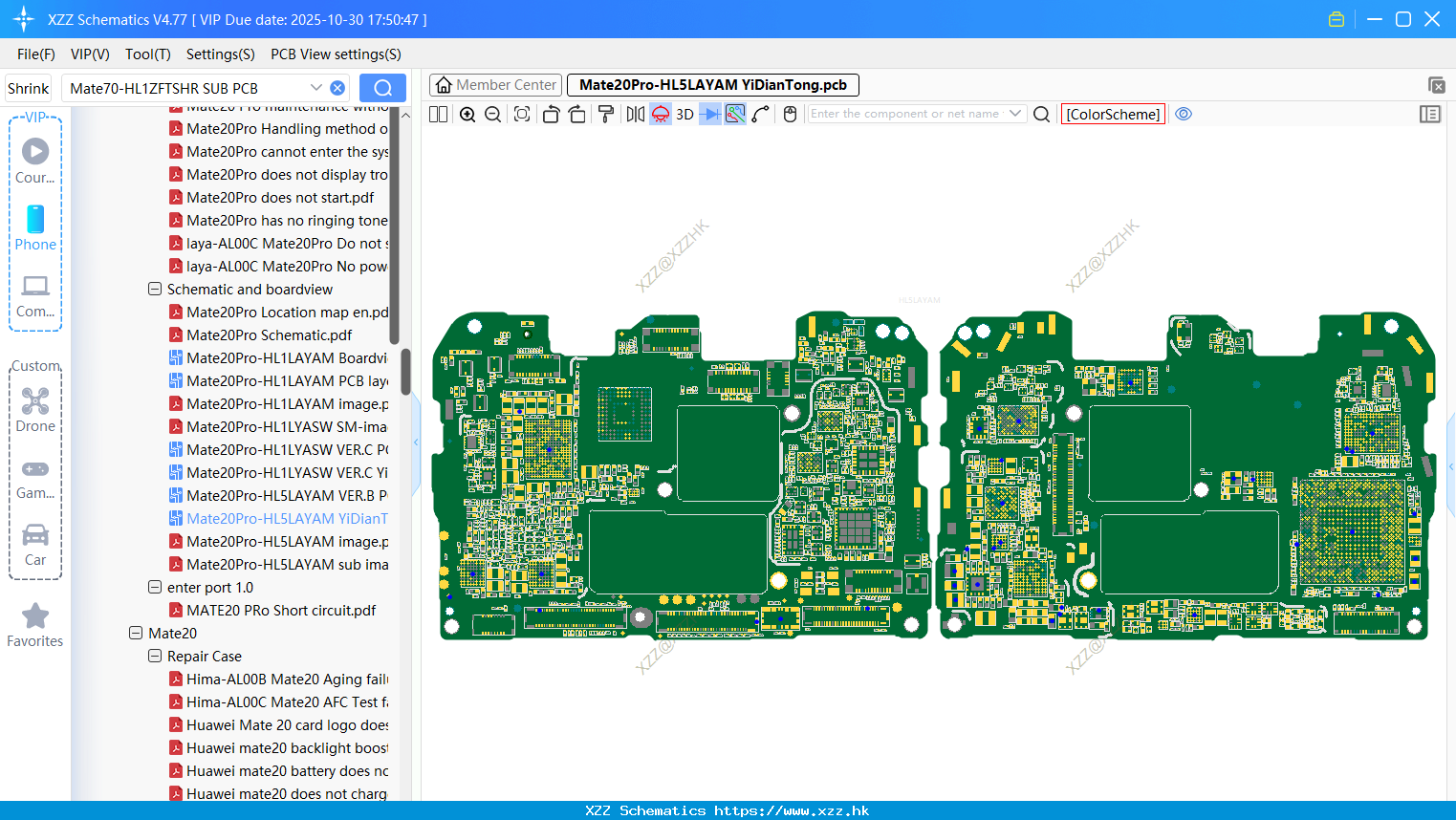Select the Game console category icon
The width and height of the screenshot is (1456, 820).
35,478
